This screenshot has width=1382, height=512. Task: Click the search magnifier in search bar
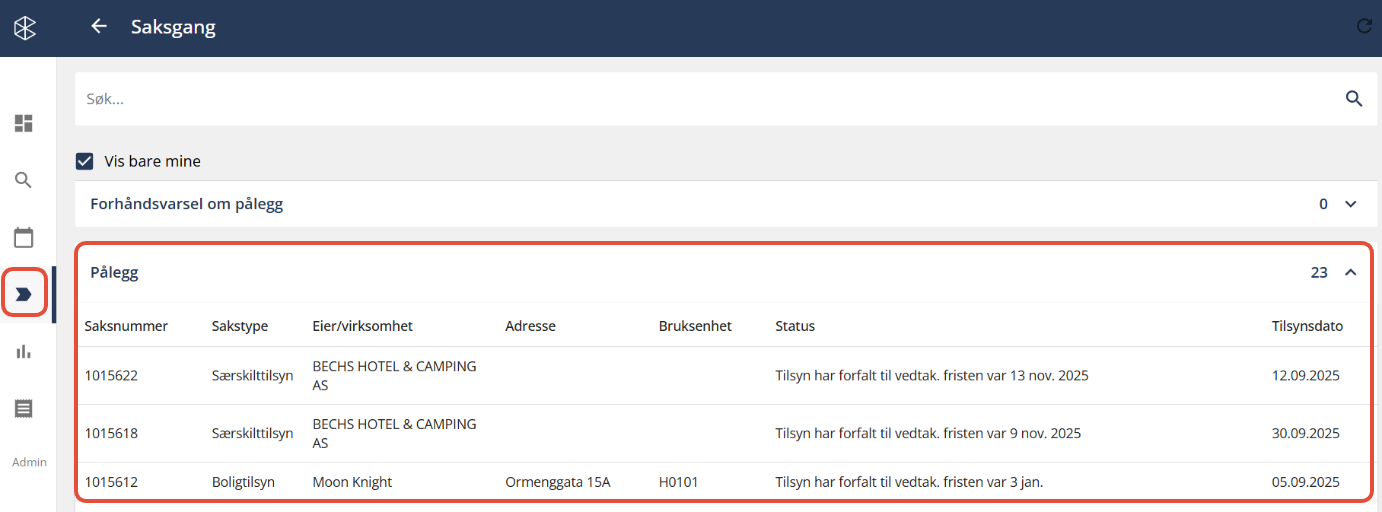[x=1354, y=98]
